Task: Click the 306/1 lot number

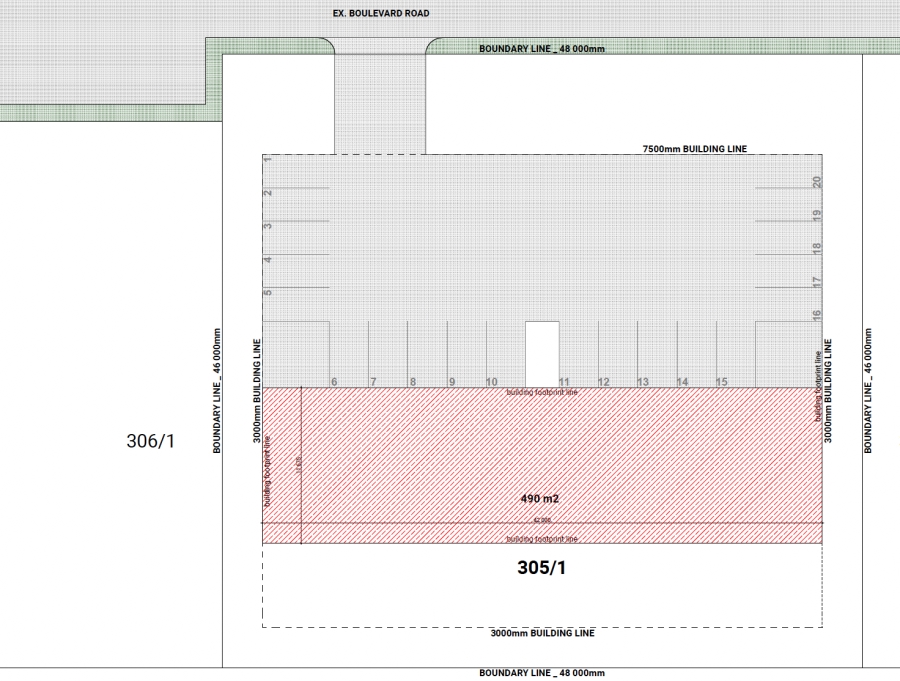Action: 150,441
